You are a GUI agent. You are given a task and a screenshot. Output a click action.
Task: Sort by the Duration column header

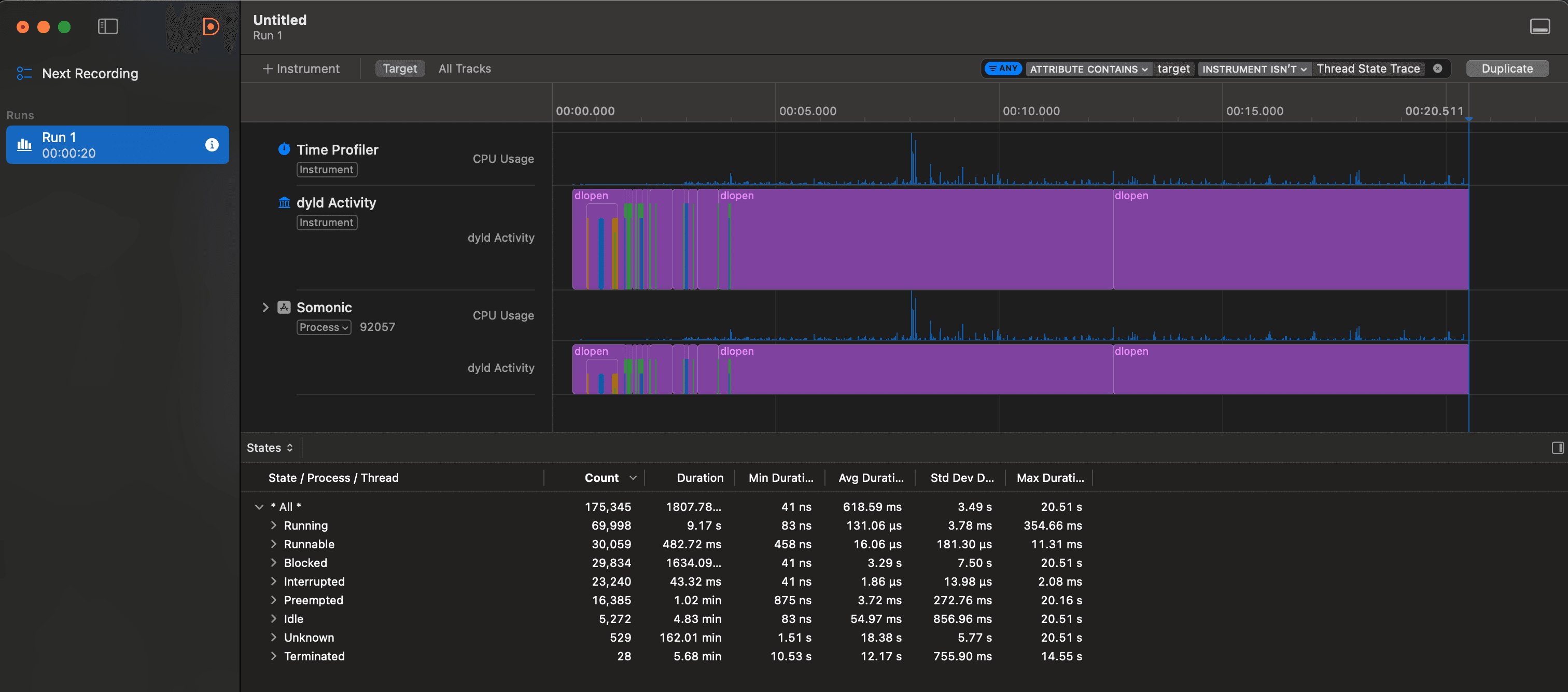pyautogui.click(x=689, y=478)
